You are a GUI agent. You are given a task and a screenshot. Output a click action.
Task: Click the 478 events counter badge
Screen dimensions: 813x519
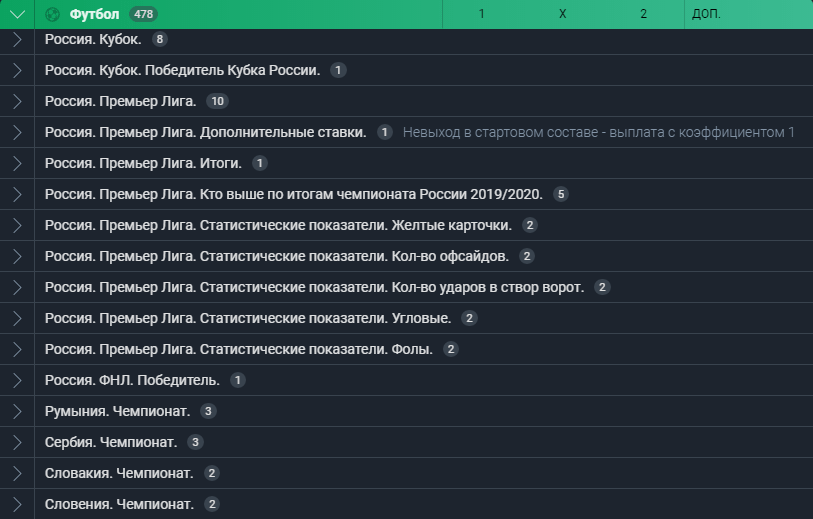(x=144, y=14)
